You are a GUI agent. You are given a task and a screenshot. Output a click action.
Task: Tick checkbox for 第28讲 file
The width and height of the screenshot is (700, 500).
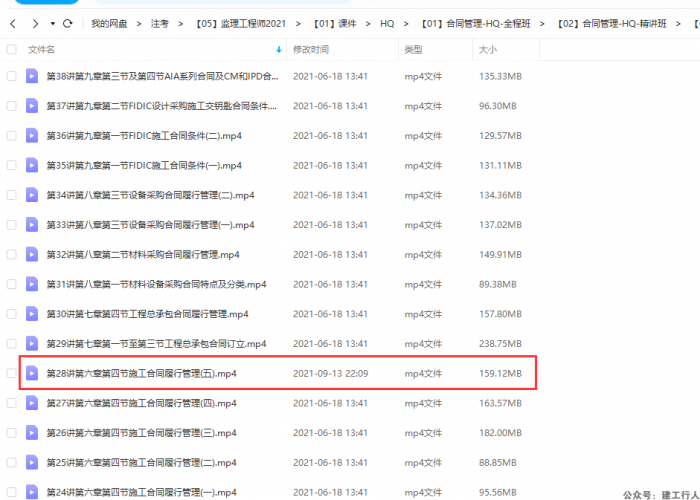pyautogui.click(x=12, y=373)
